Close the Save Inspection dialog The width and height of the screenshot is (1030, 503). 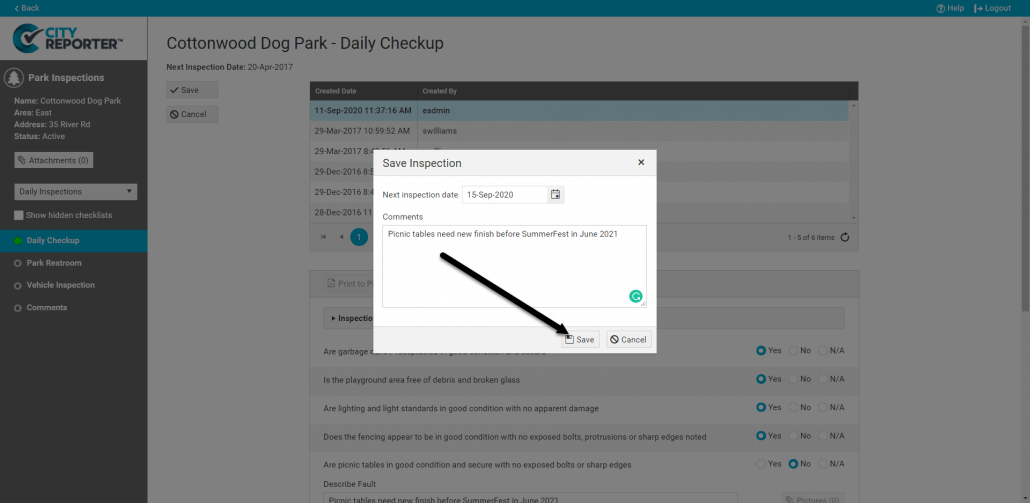point(641,162)
